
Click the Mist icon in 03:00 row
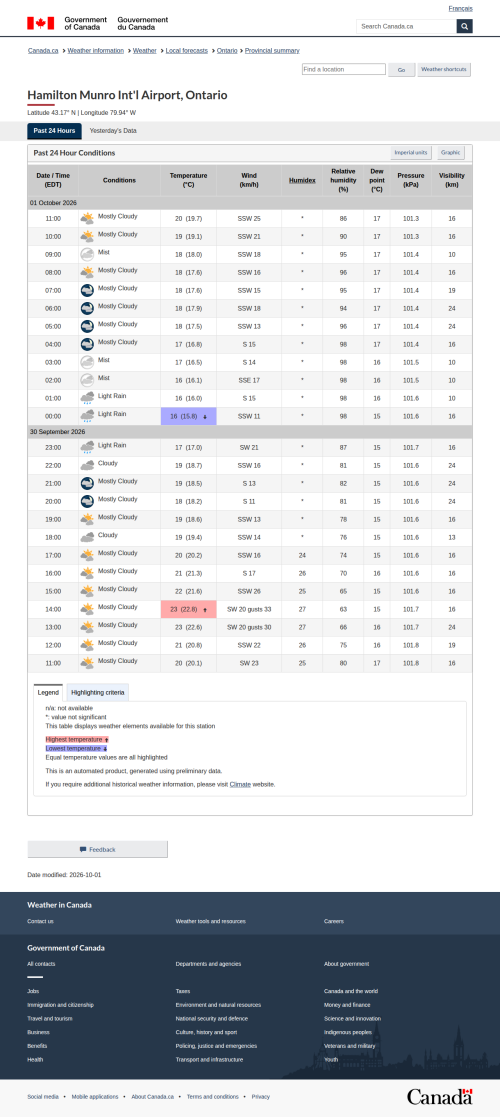[x=87, y=362]
